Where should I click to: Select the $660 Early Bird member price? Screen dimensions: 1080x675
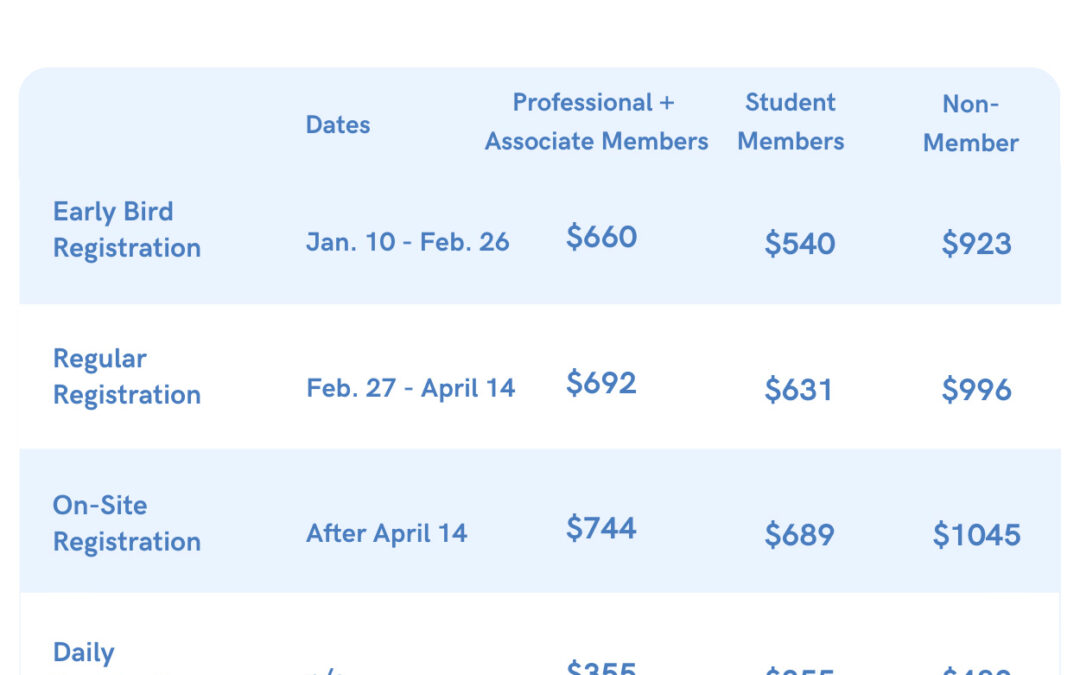(601, 237)
